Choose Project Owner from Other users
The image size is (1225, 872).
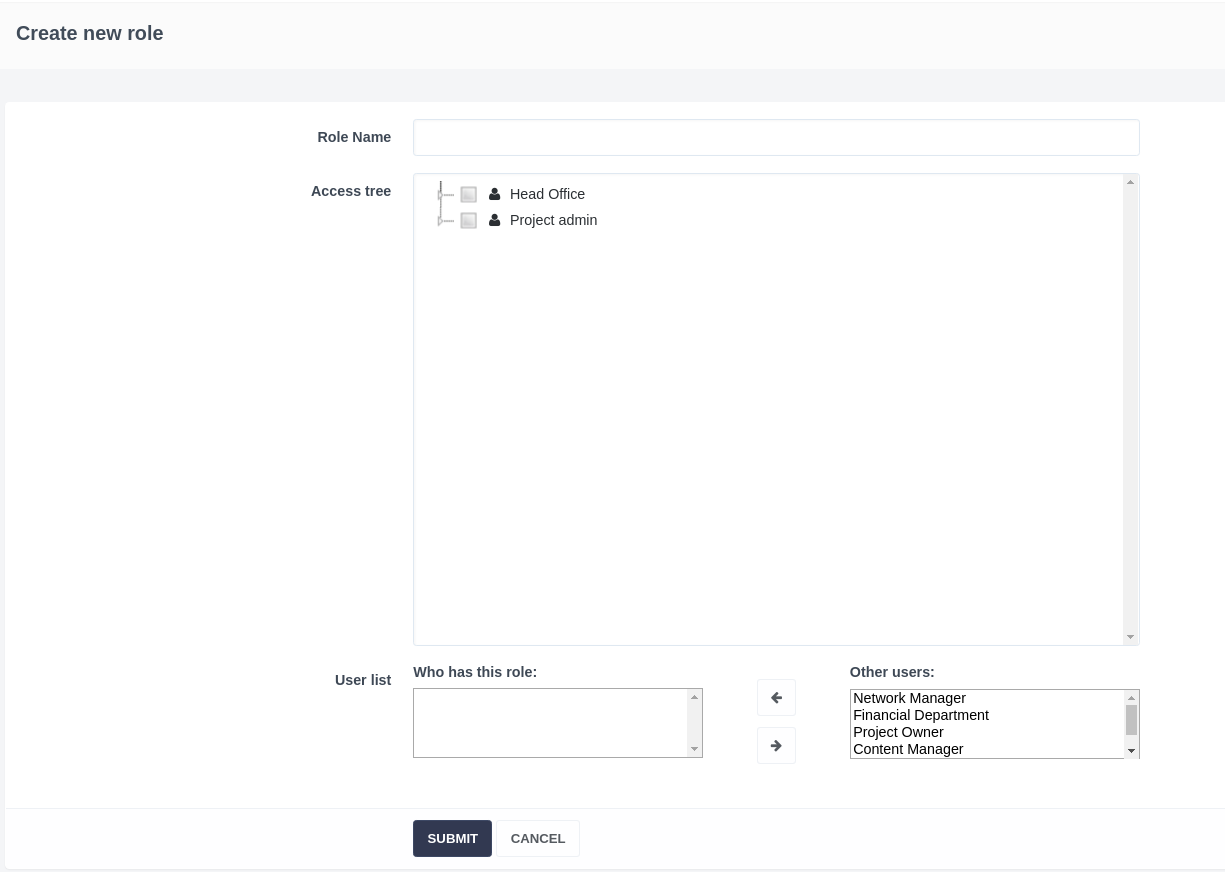point(898,732)
